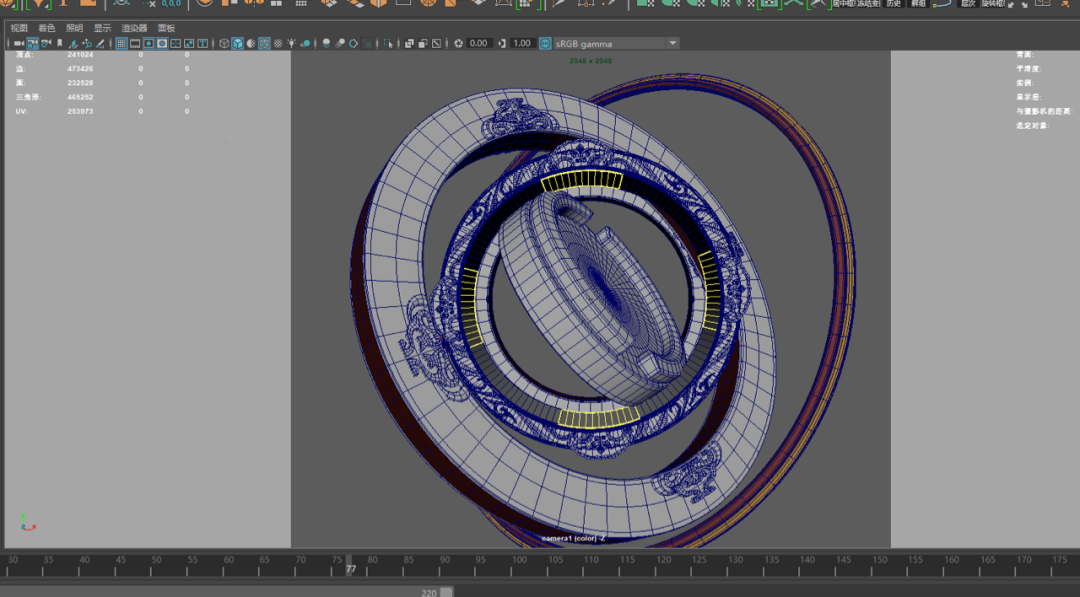The image size is (1080, 597).
Task: Open the 着色 (Shading) panel menu
Action: [47, 28]
